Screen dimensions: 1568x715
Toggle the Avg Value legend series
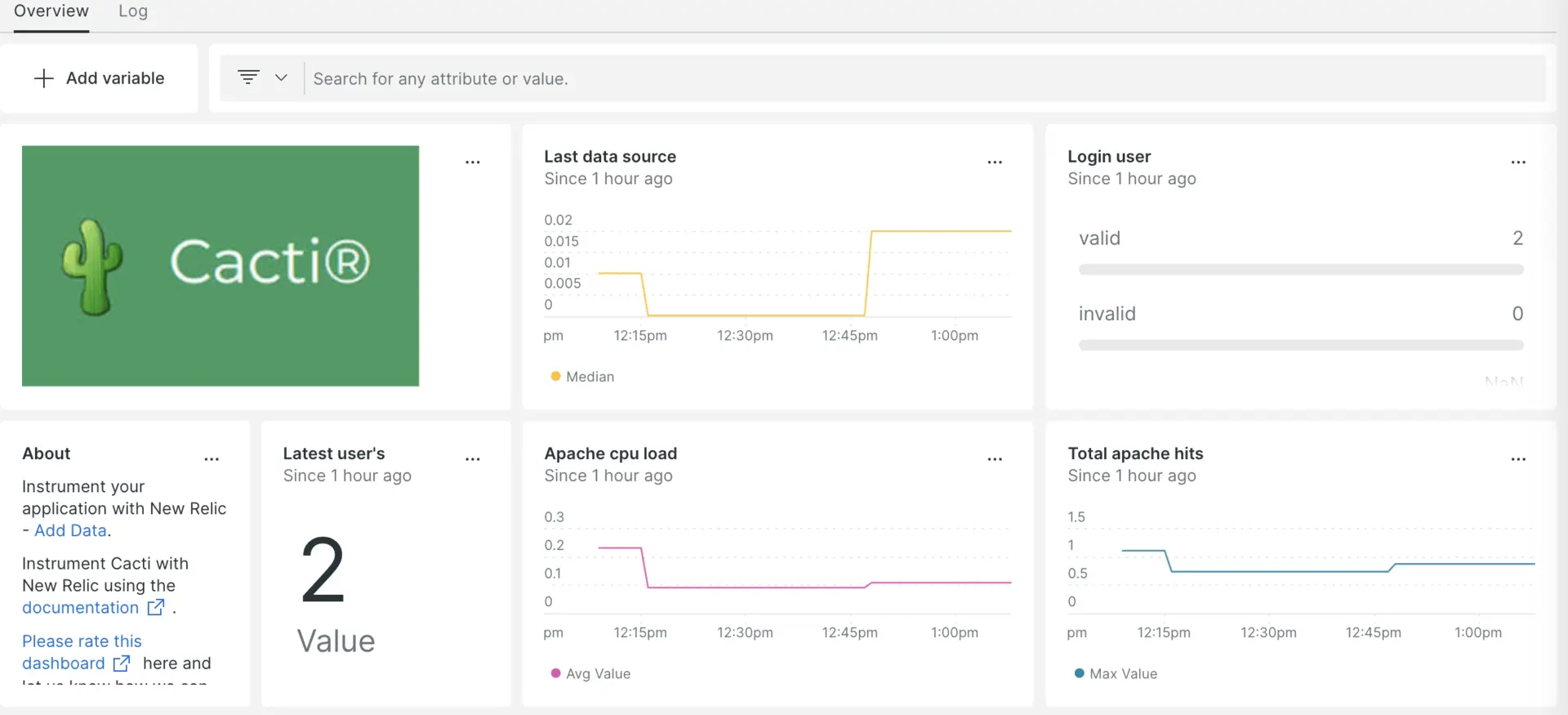(x=590, y=673)
